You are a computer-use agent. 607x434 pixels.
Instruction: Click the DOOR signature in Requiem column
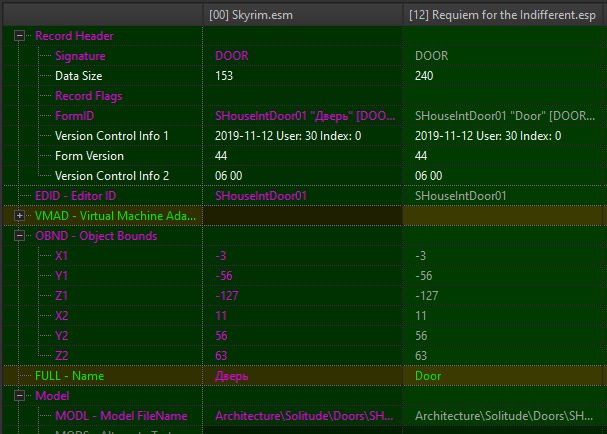point(431,56)
